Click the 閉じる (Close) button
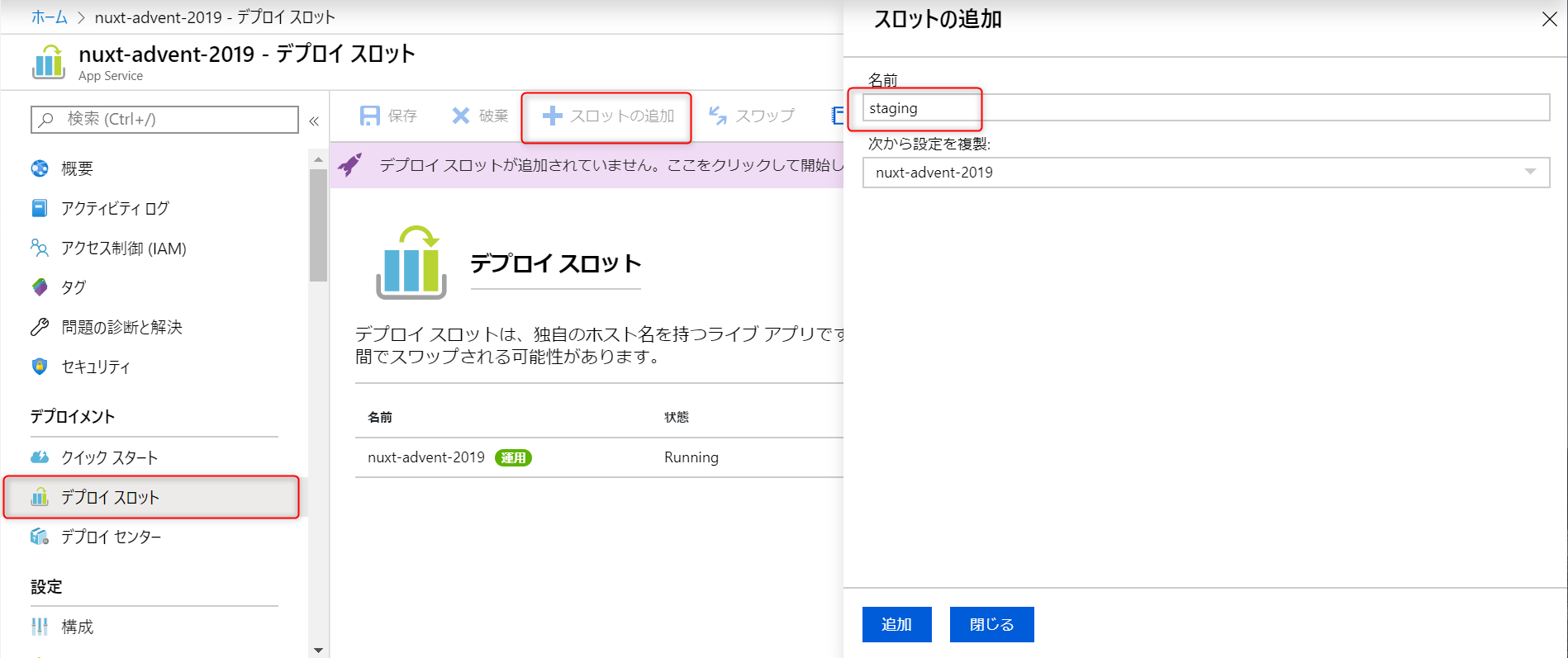The height and width of the screenshot is (658, 1568). point(992,624)
